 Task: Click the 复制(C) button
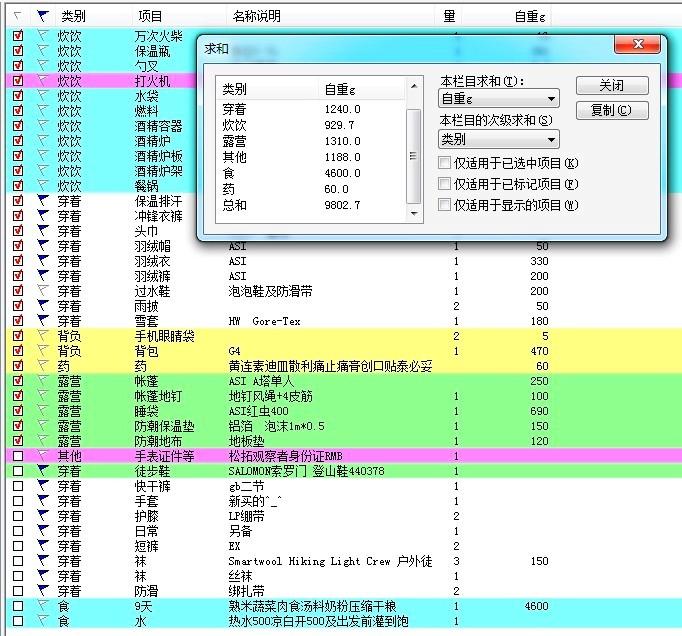612,110
